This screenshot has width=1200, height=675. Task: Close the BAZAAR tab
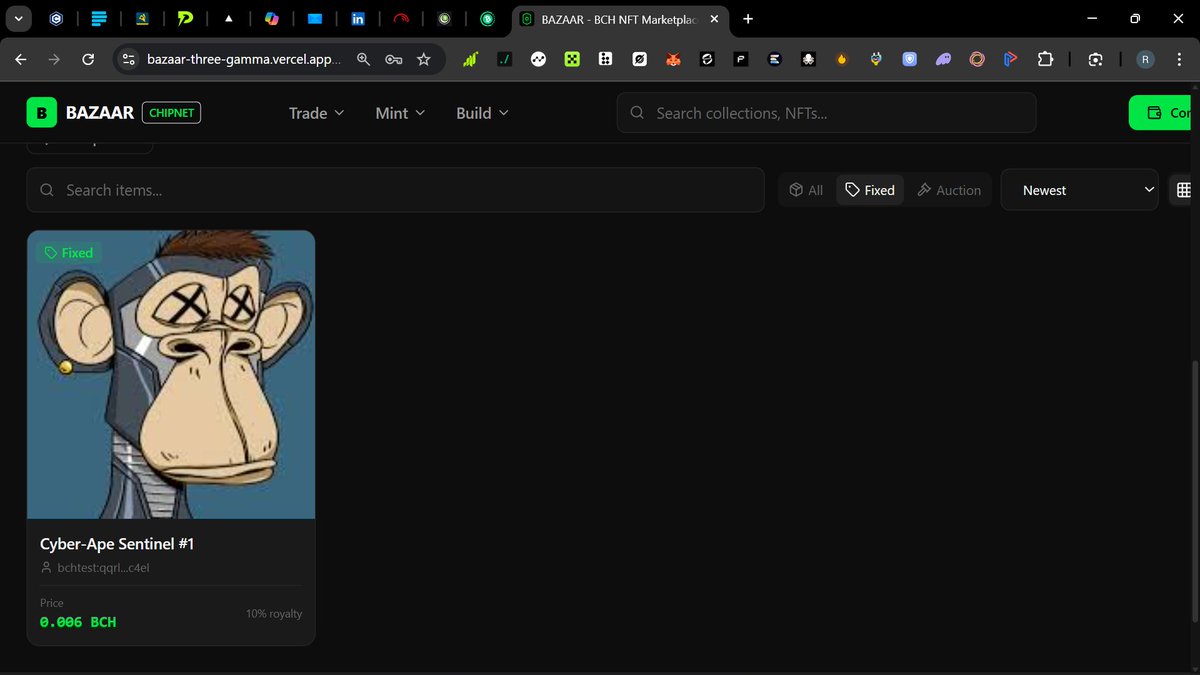coord(714,19)
